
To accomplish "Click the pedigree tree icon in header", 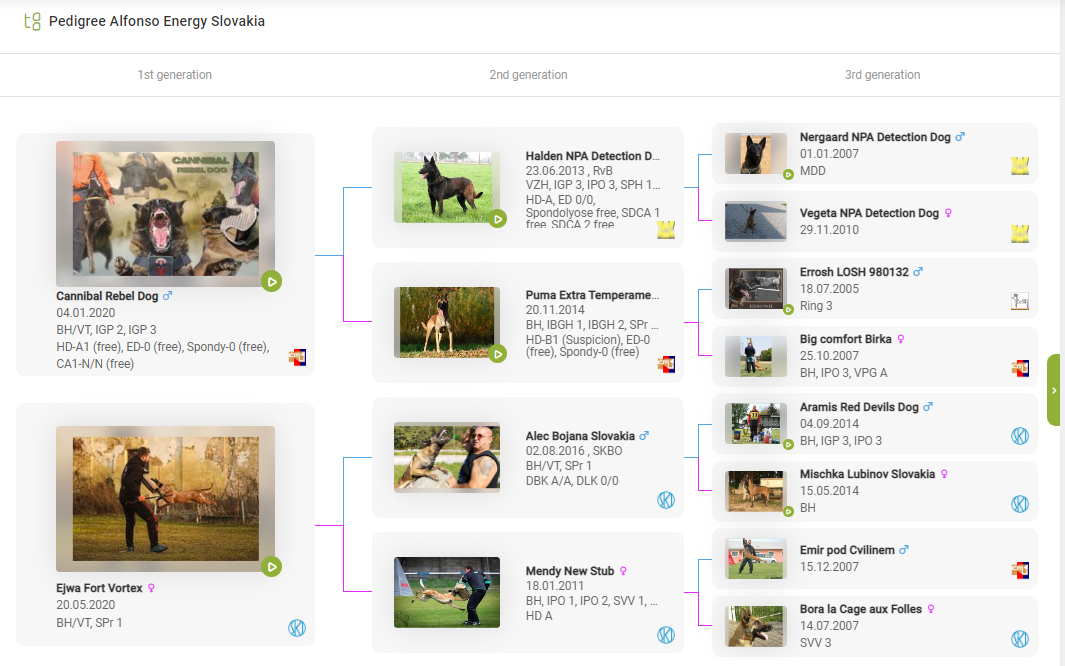I will tap(32, 21).
